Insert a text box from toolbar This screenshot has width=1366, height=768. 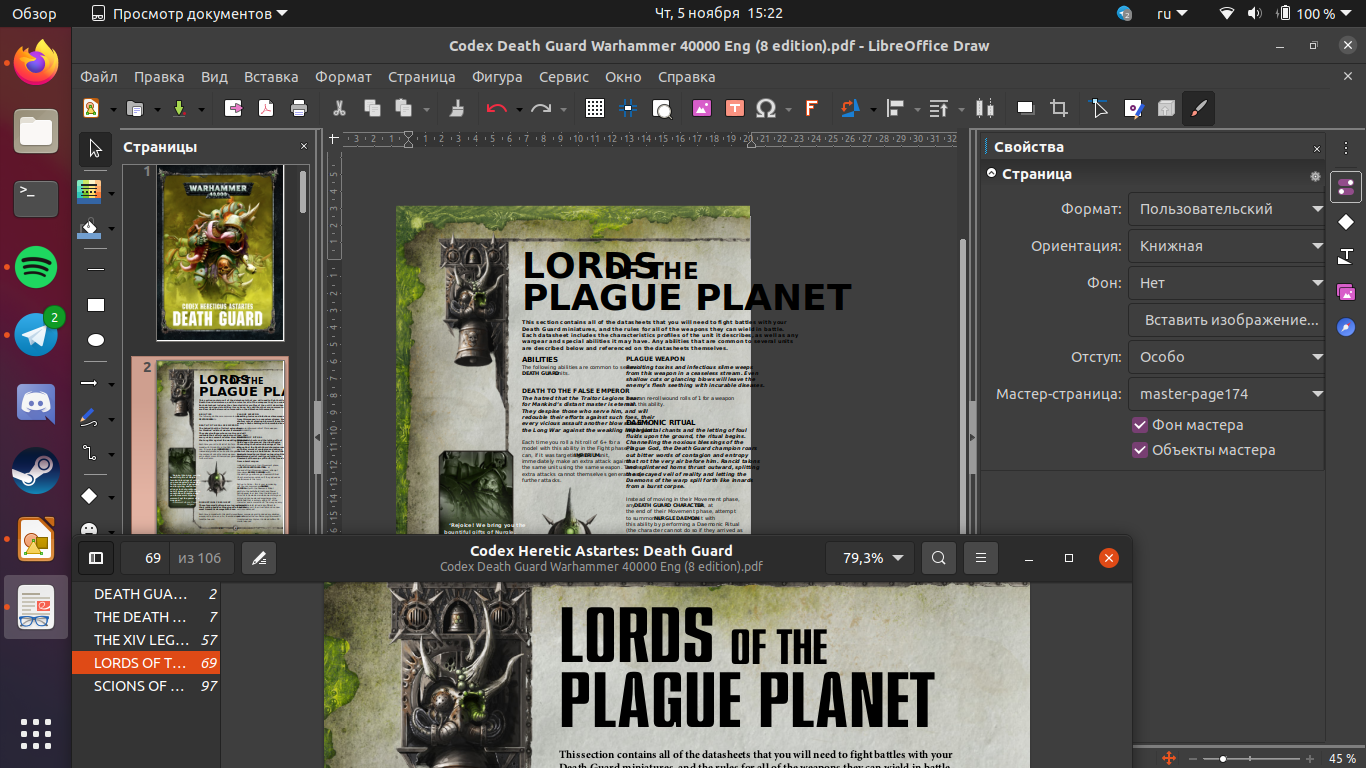coord(735,108)
